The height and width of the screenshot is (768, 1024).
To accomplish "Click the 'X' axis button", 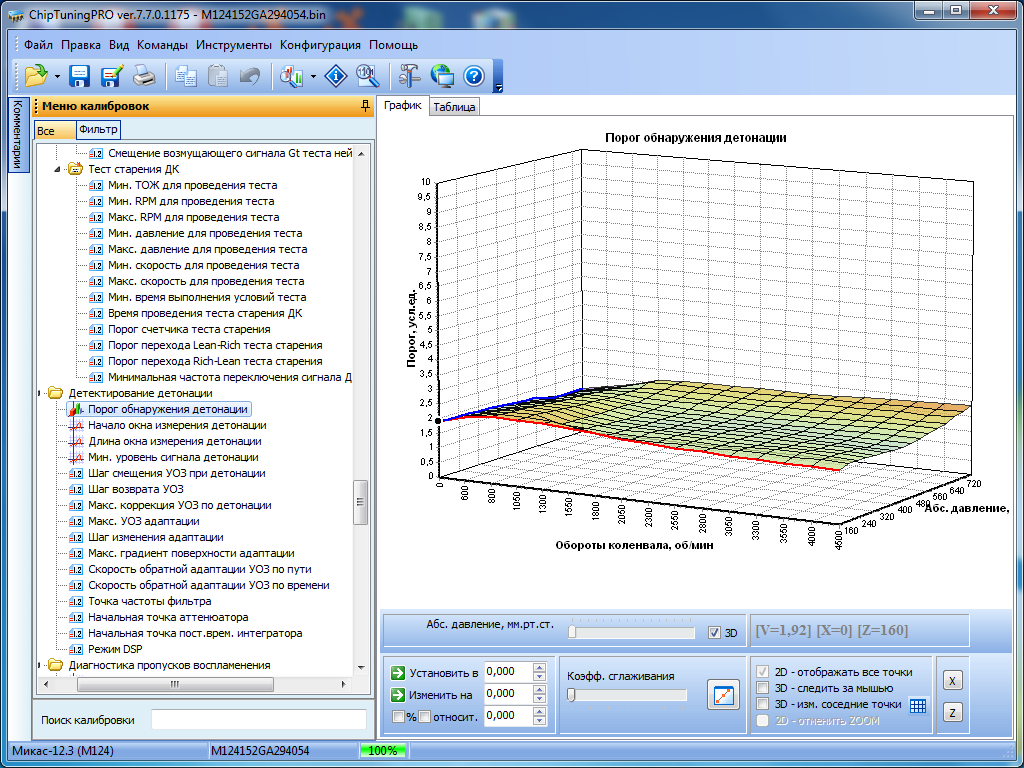I will point(953,681).
